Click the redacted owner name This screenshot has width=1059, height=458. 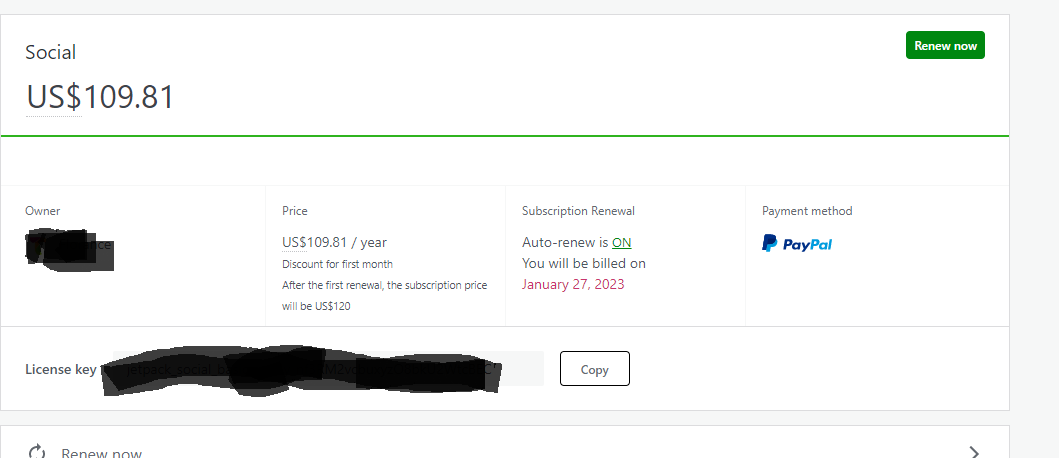click(69, 249)
